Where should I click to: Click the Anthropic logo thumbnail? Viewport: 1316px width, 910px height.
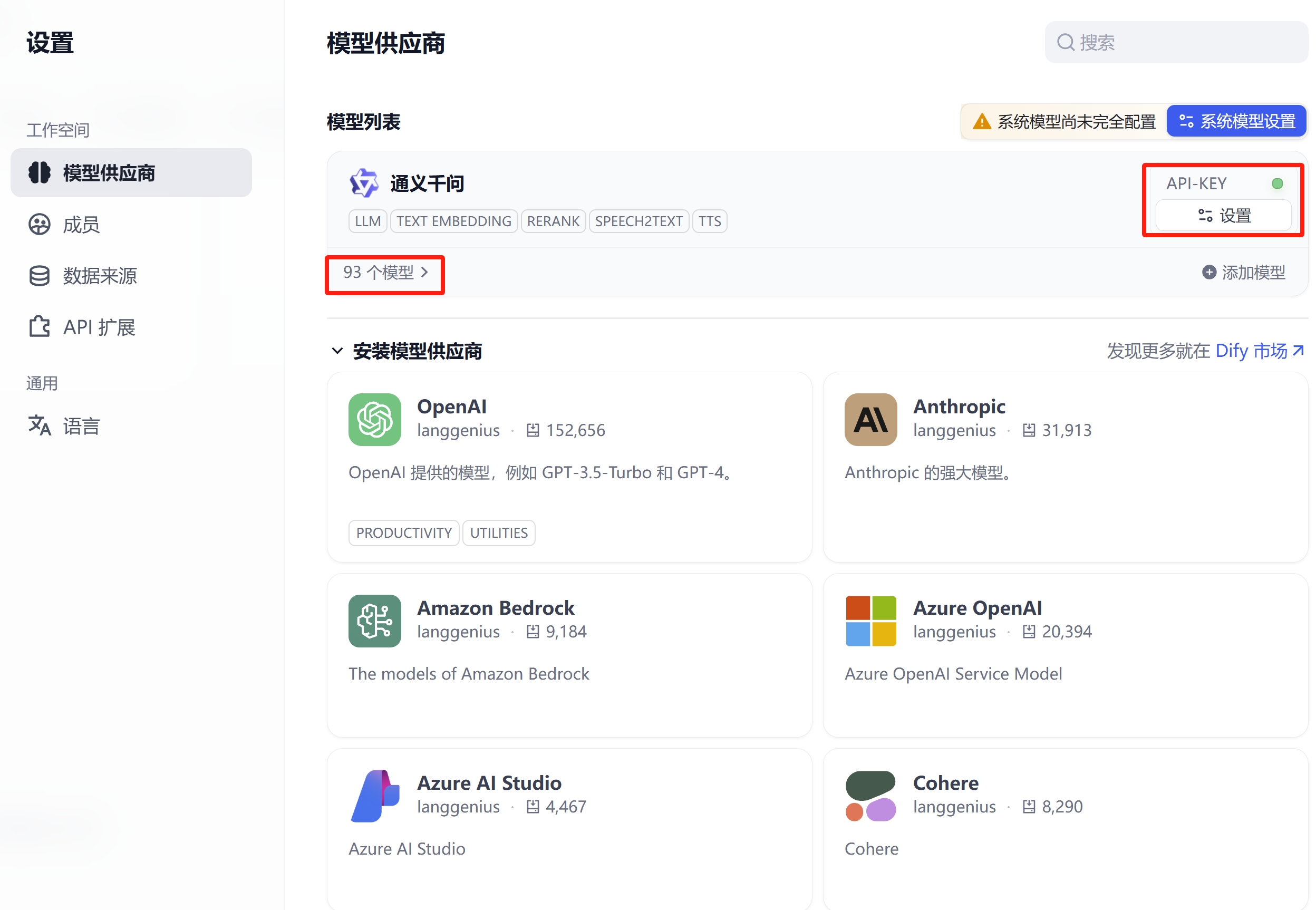coord(870,420)
